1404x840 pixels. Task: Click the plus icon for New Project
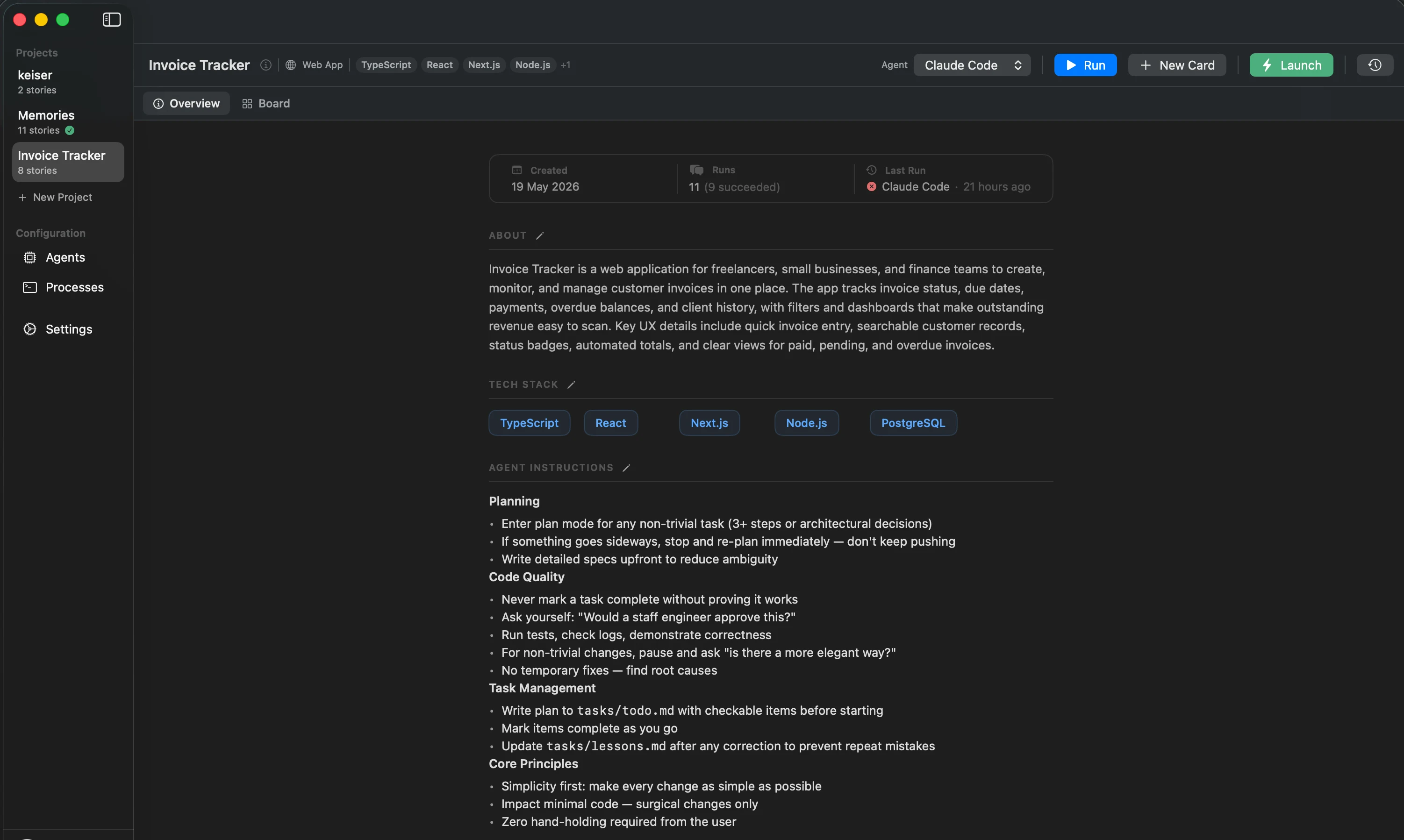tap(22, 198)
